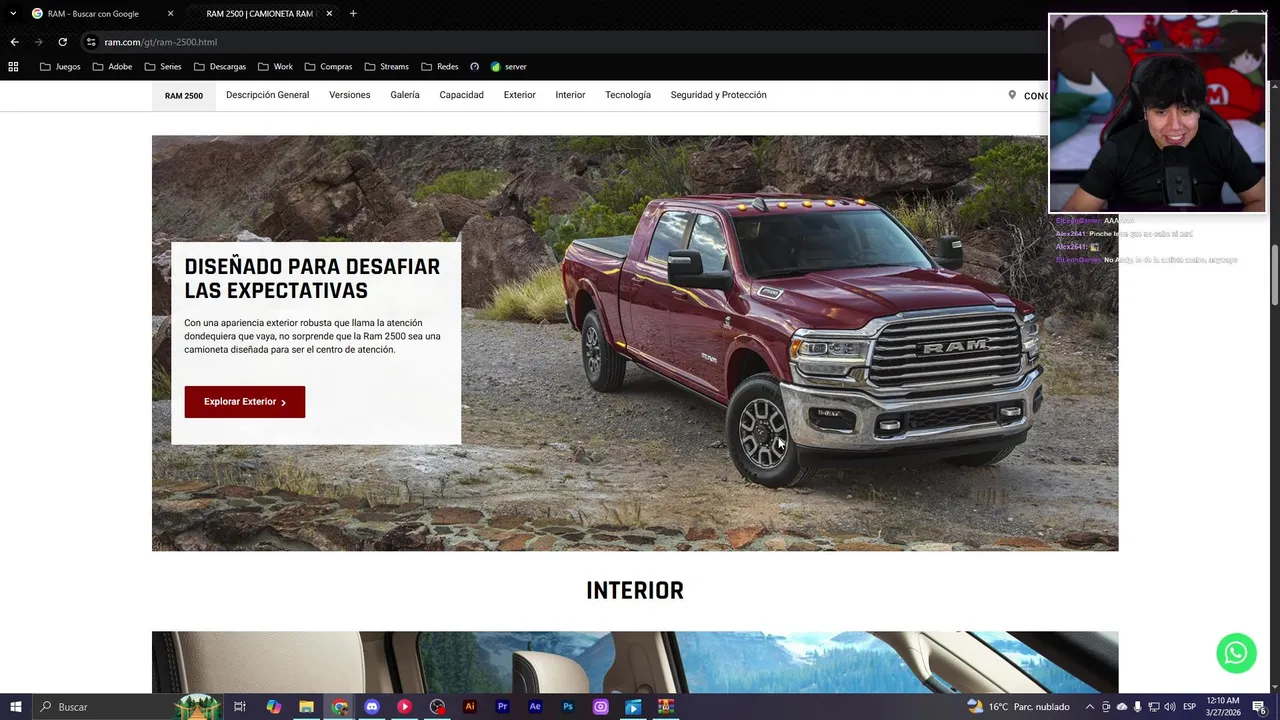The image size is (1280, 720).
Task: Click the page vertical scrollbar thumb
Action: [x=1274, y=276]
